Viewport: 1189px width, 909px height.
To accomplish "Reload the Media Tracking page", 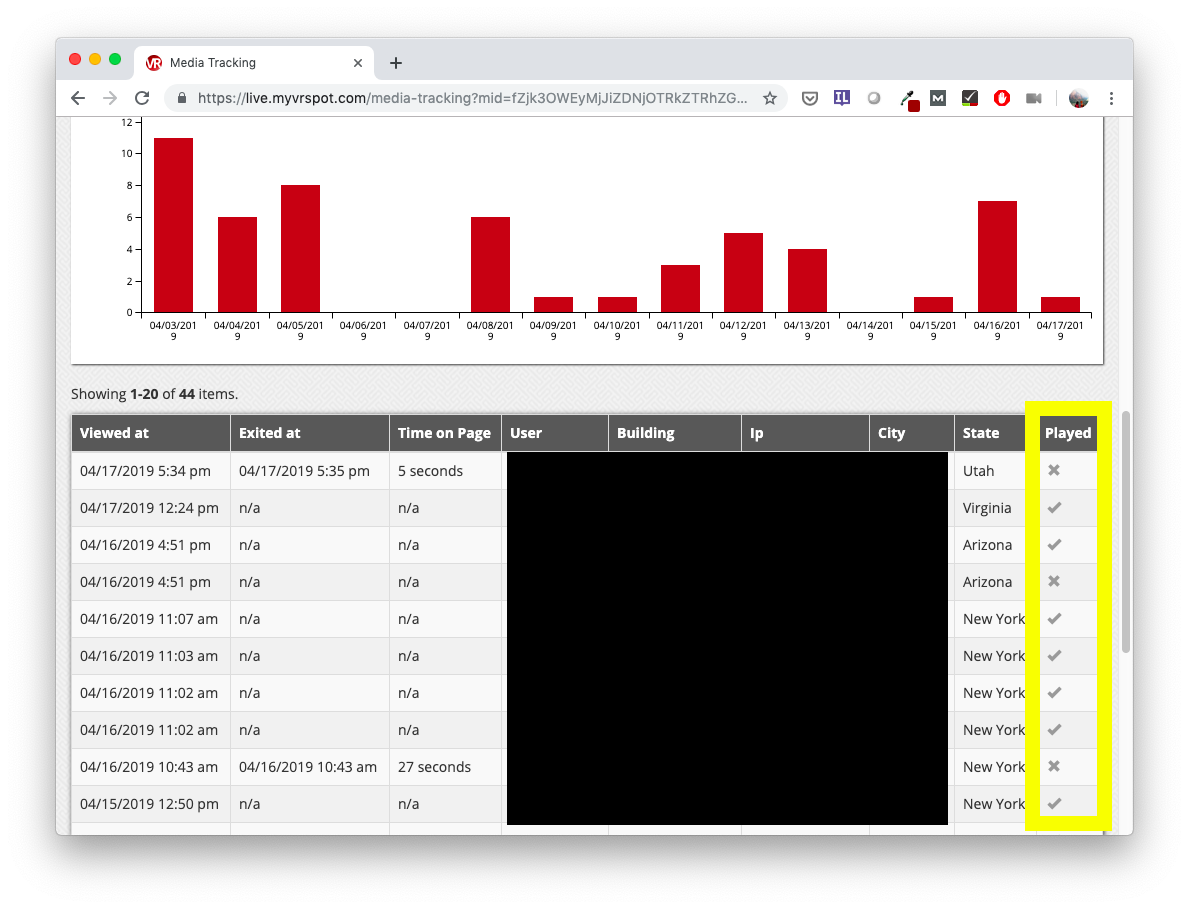I will tap(142, 98).
